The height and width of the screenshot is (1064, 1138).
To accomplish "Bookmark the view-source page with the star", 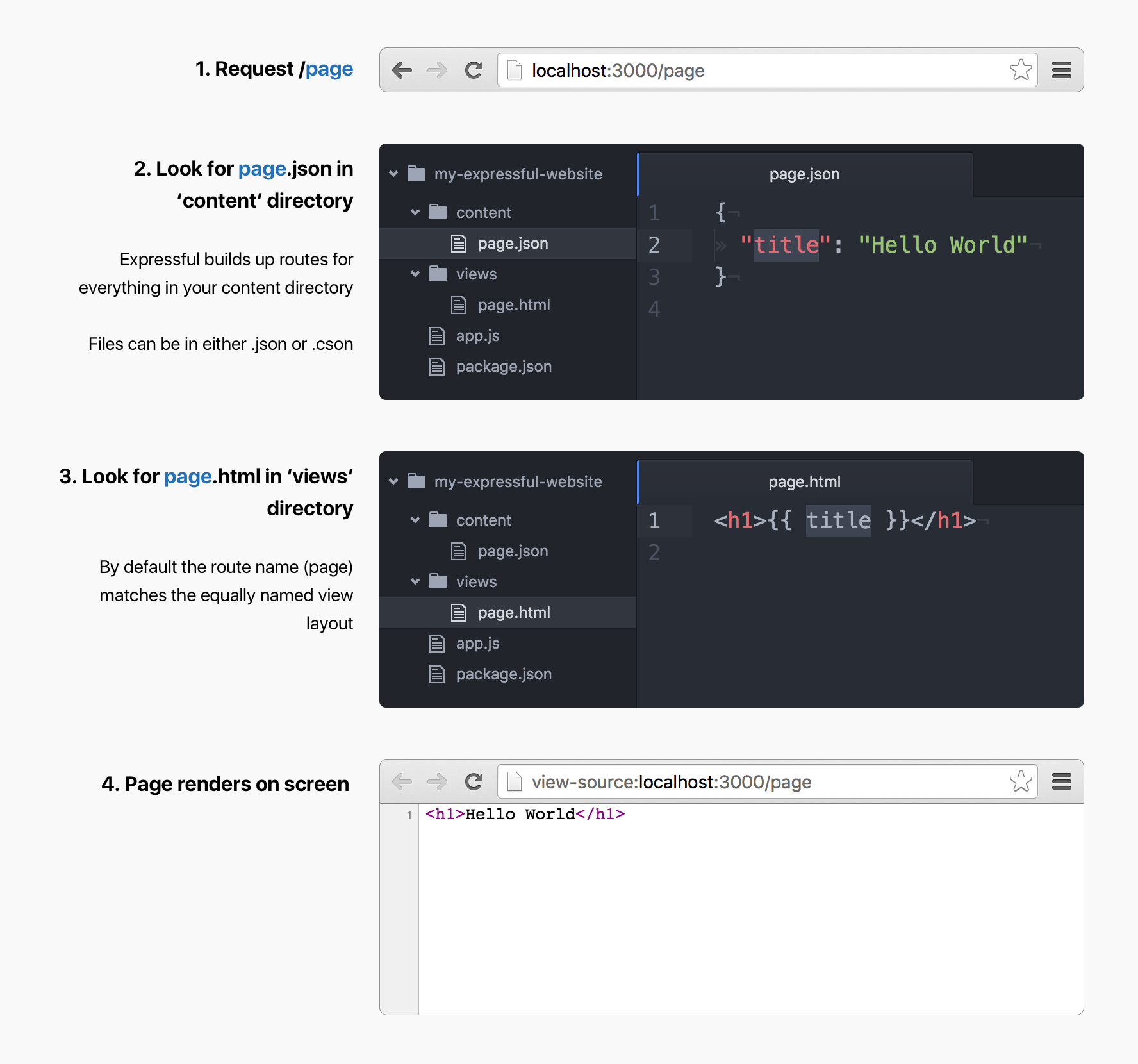I will click(1021, 781).
